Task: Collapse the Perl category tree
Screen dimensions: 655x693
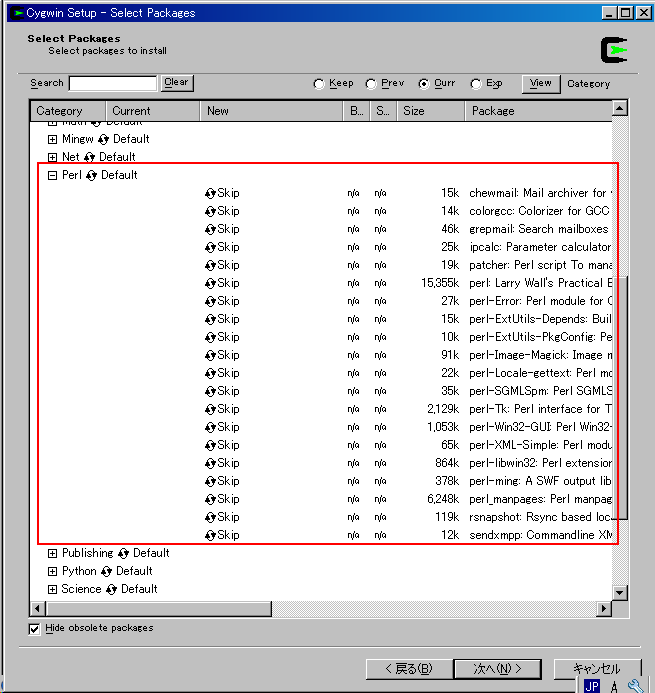Action: coord(53,175)
